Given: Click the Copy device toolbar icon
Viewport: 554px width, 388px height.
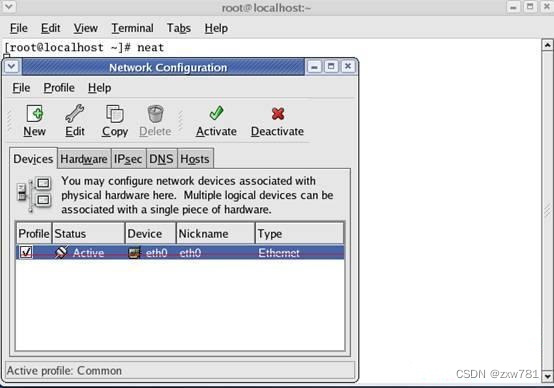Looking at the screenshot, I should 115,114.
